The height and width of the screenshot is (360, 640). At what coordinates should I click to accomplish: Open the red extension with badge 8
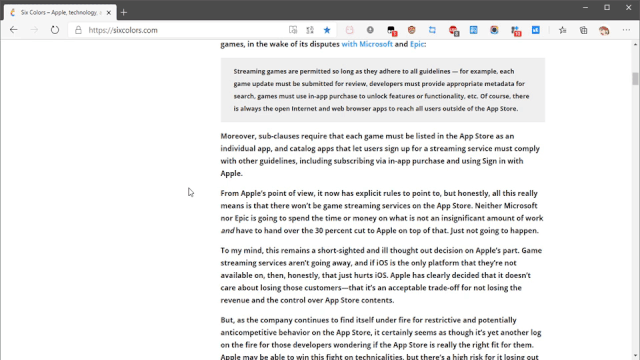point(453,30)
